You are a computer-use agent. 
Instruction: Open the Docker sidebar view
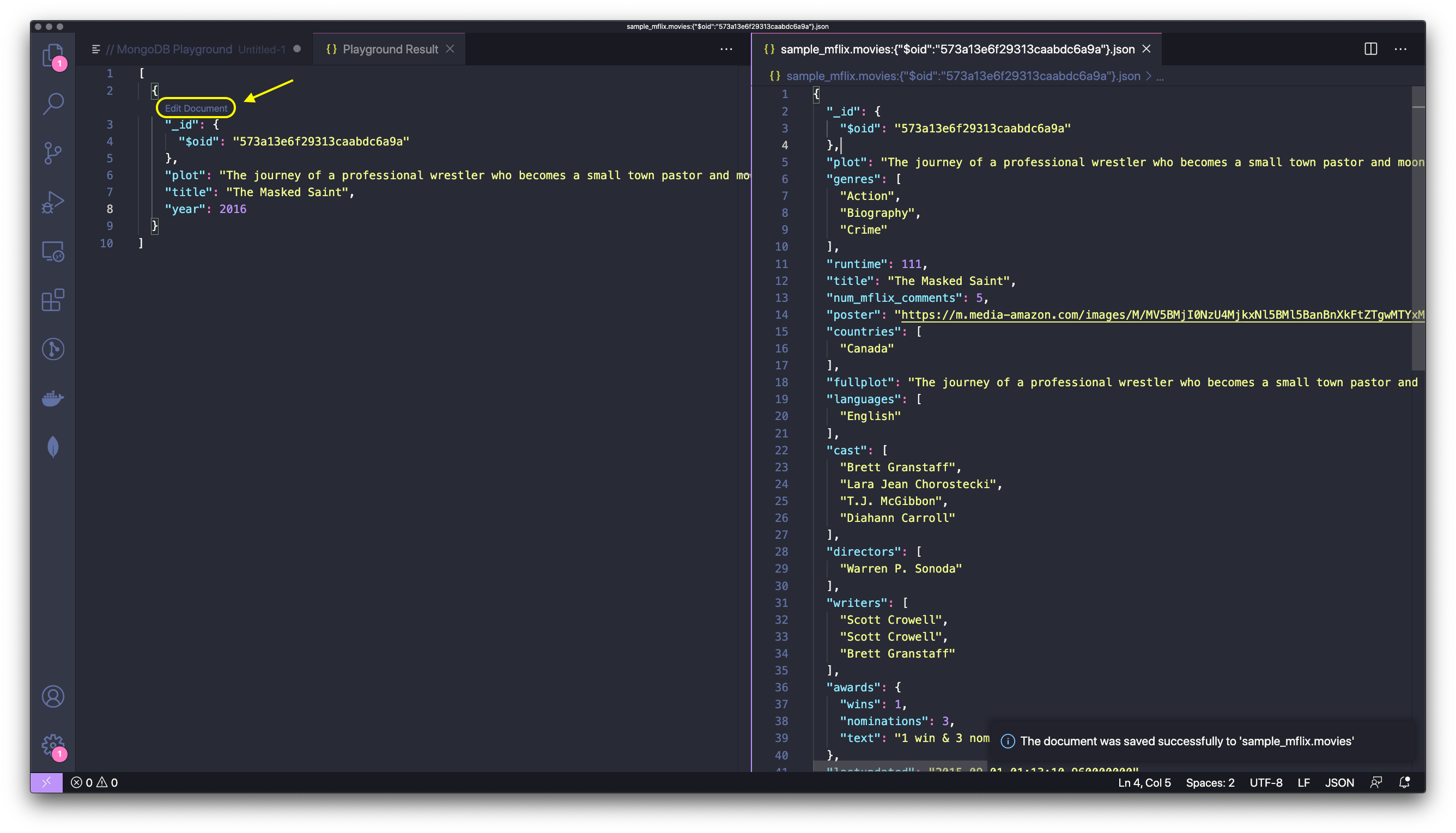tap(53, 398)
